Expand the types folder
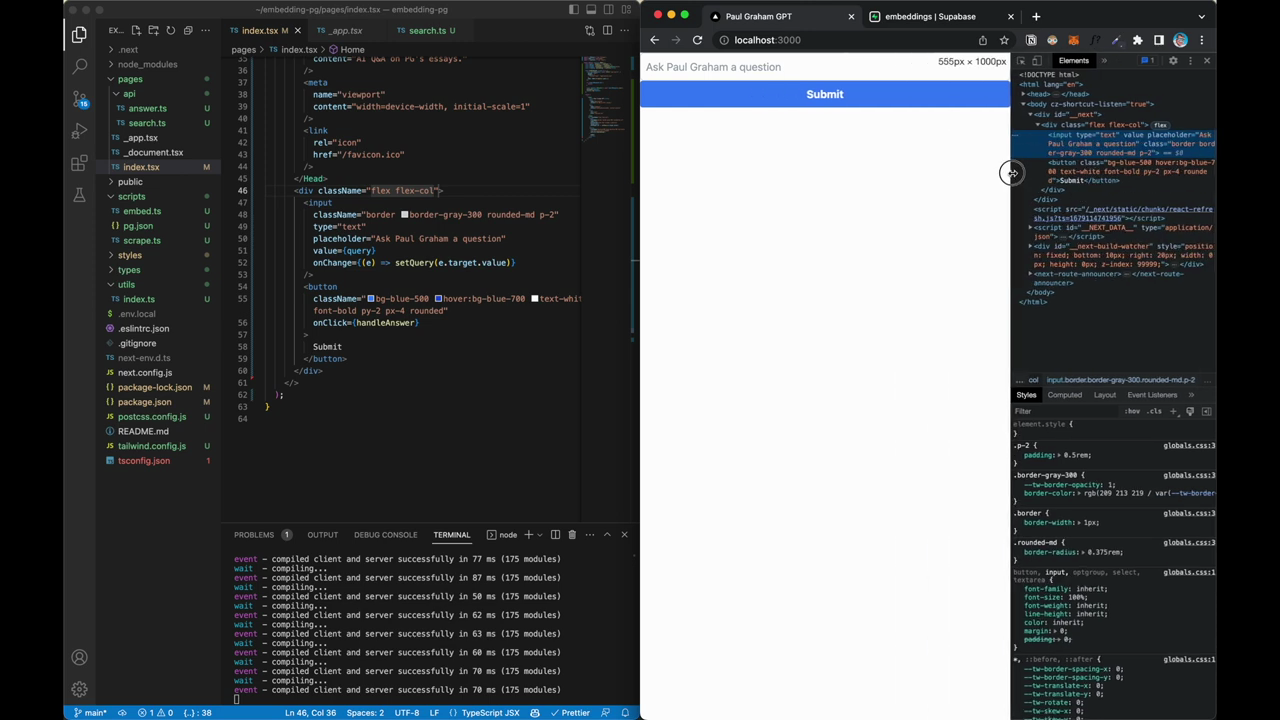The height and width of the screenshot is (720, 1280). coord(129,270)
